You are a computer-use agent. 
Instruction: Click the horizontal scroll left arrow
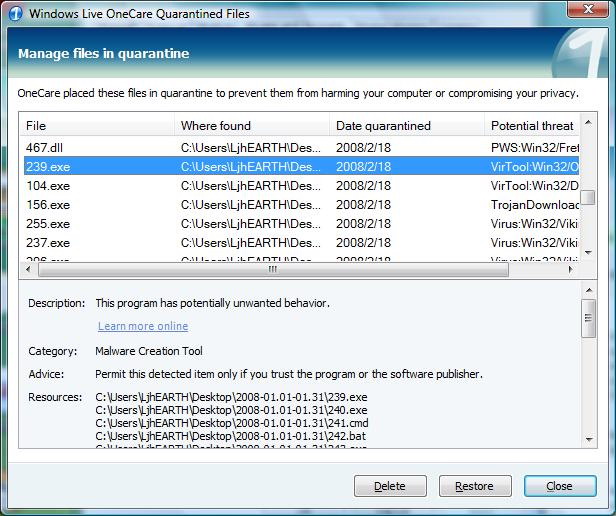28,270
